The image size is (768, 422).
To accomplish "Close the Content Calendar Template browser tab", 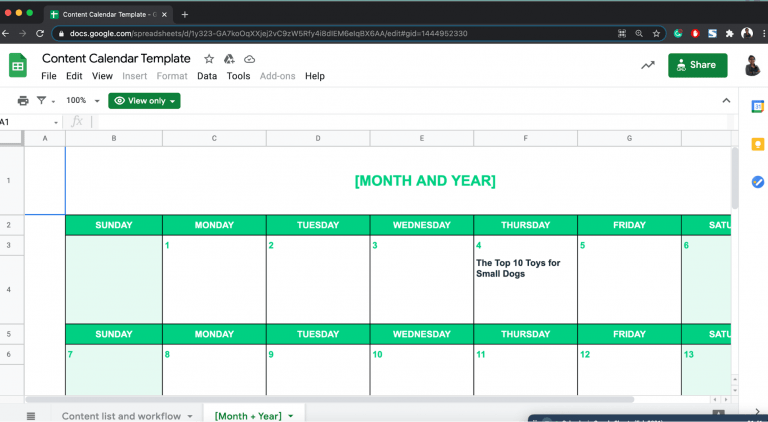I will [x=164, y=15].
